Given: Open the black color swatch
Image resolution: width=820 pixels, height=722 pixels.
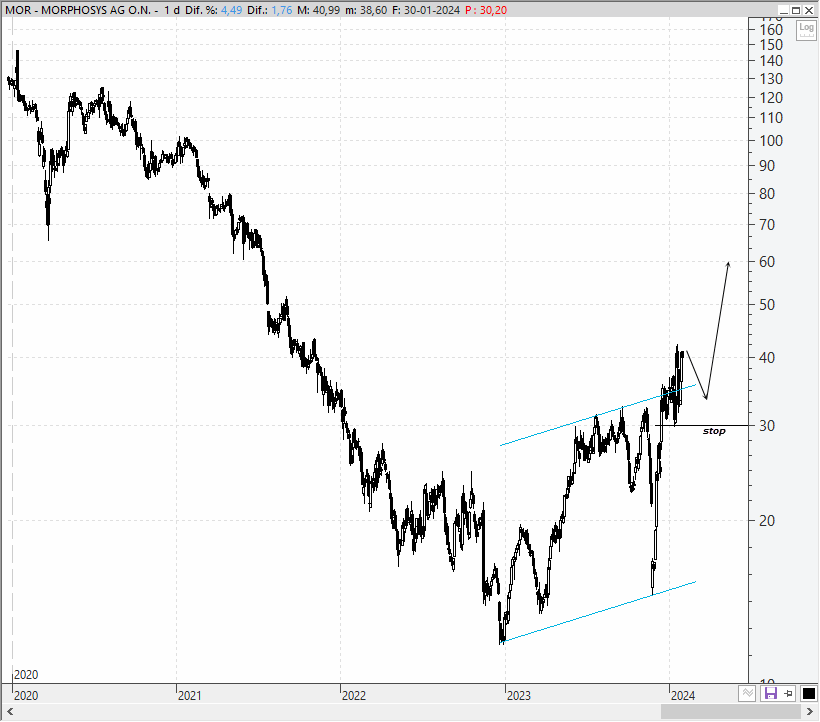Looking at the screenshot, I should 808,694.
